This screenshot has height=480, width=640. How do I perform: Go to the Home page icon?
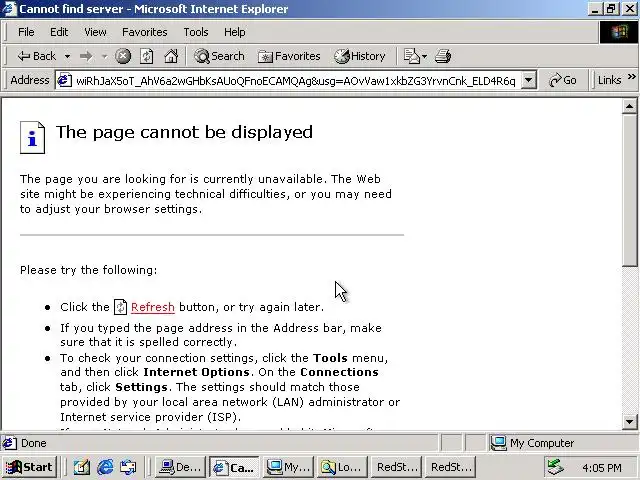click(171, 56)
